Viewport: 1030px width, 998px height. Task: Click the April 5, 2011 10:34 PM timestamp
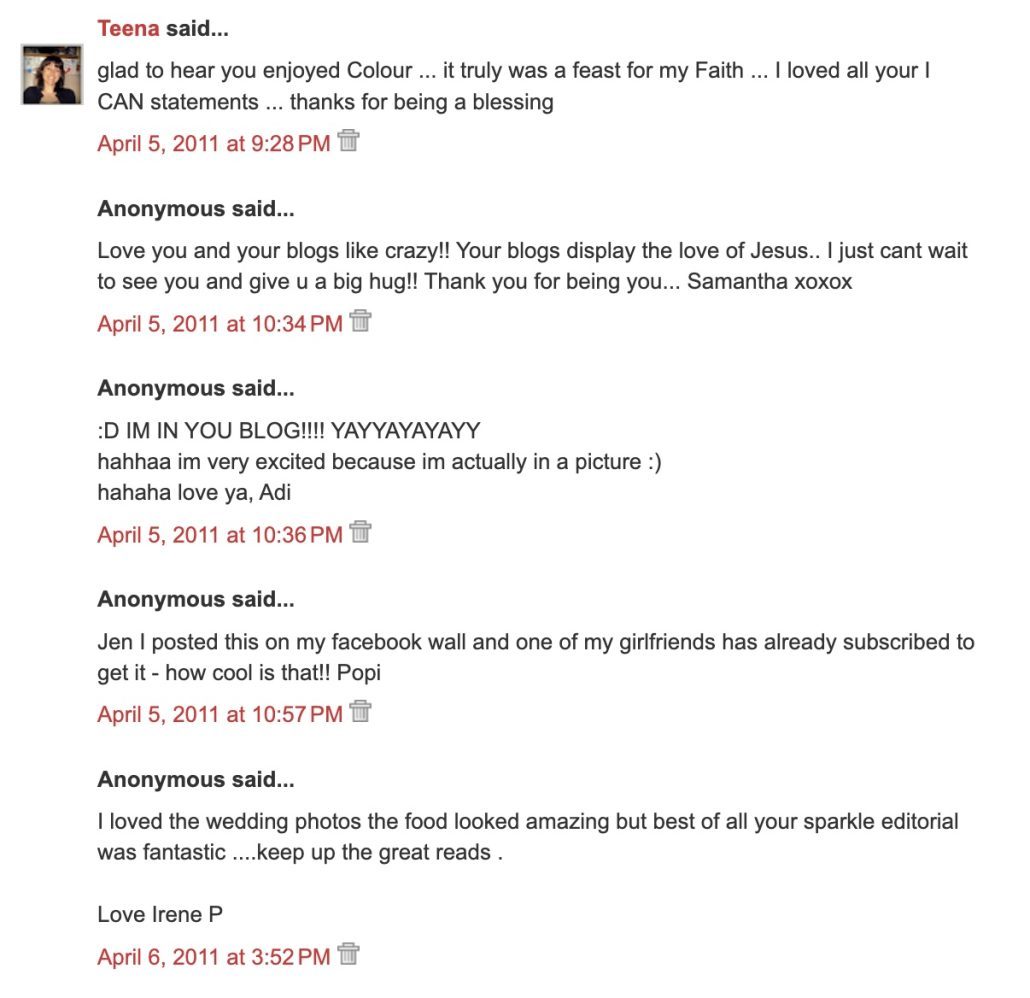pyautogui.click(x=219, y=323)
